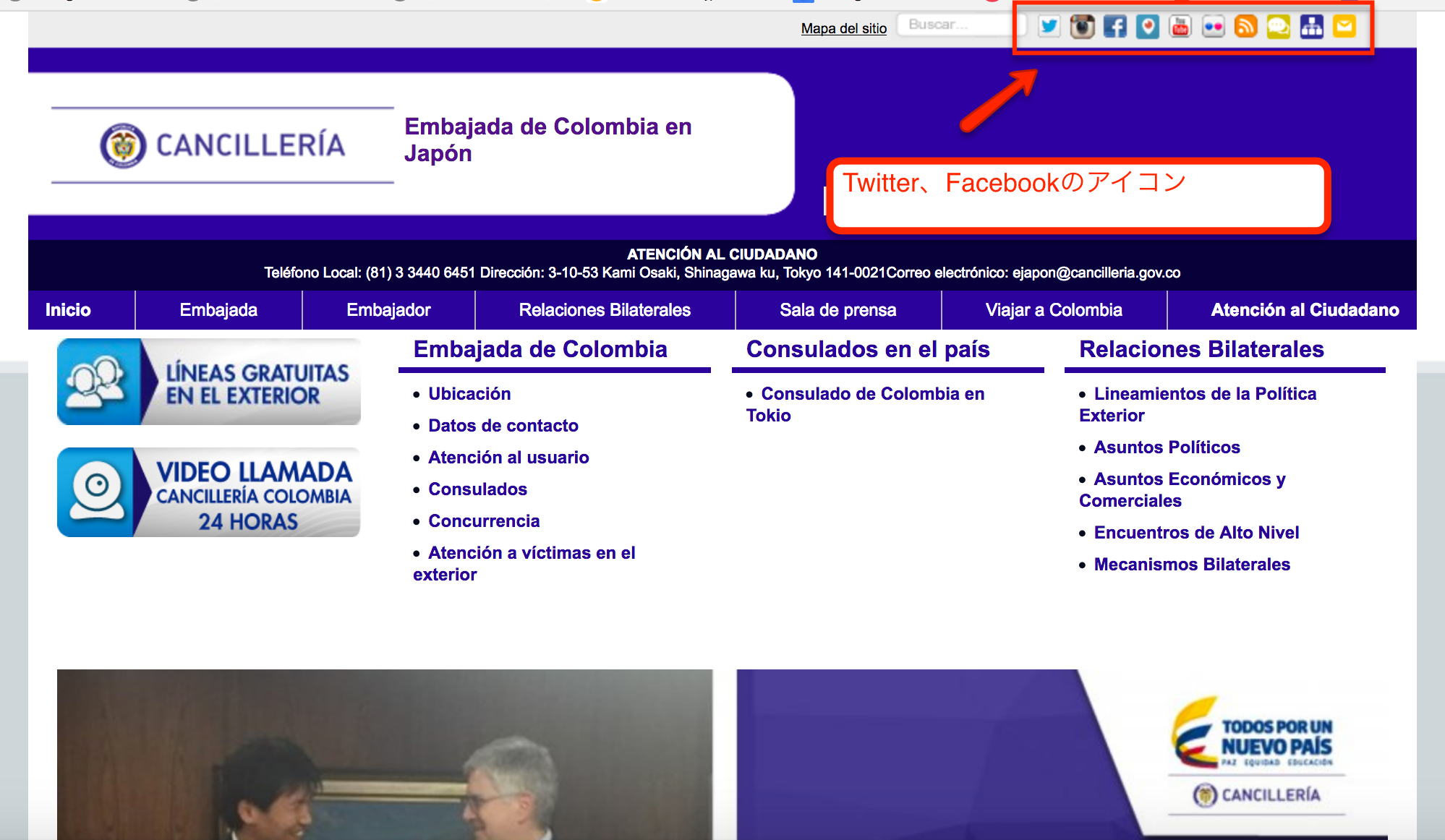Open the blue sitemap hierarchy icon
This screenshot has height=840, width=1445.
click(x=1312, y=27)
